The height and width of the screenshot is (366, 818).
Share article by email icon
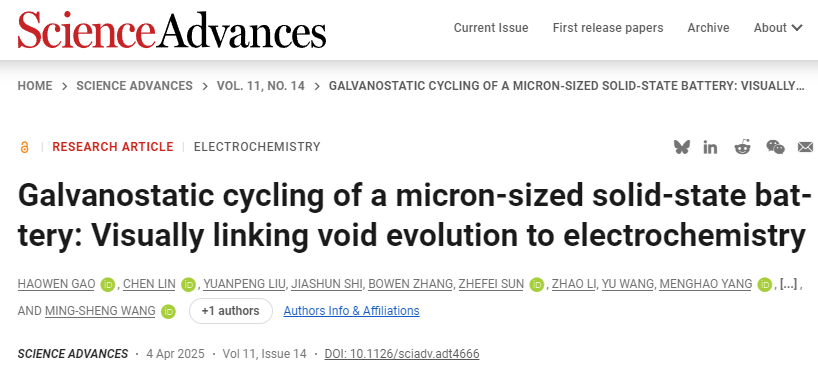(805, 148)
